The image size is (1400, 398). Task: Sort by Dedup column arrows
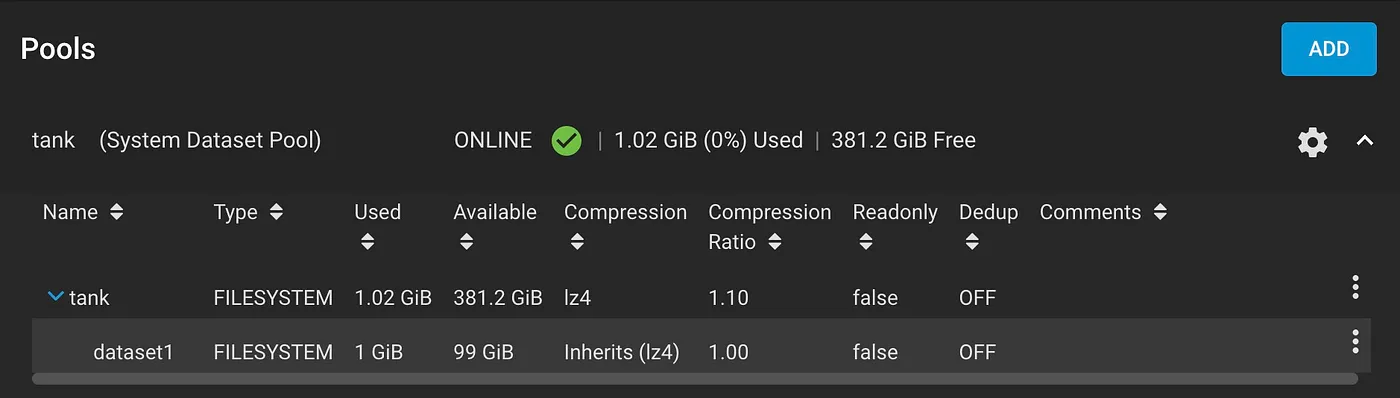pos(972,242)
